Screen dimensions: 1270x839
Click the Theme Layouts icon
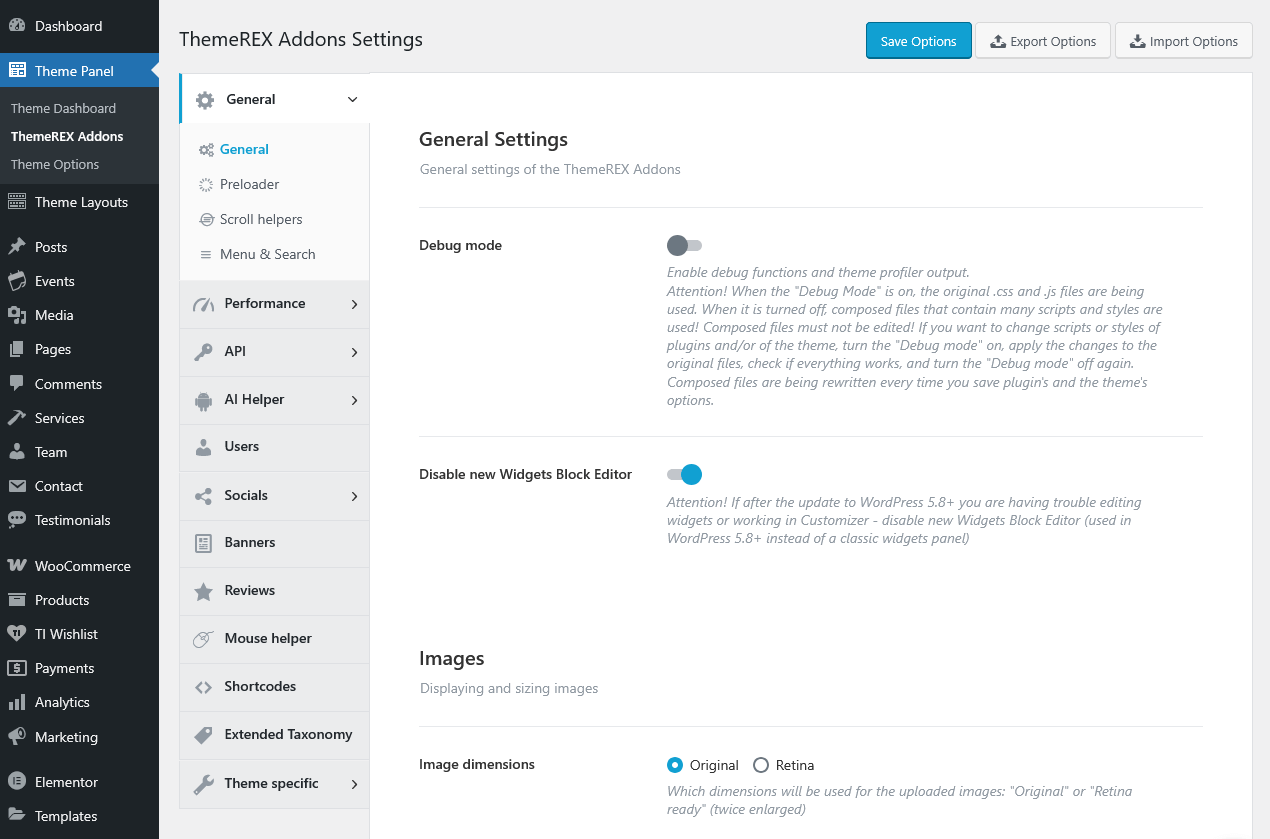coord(17,202)
